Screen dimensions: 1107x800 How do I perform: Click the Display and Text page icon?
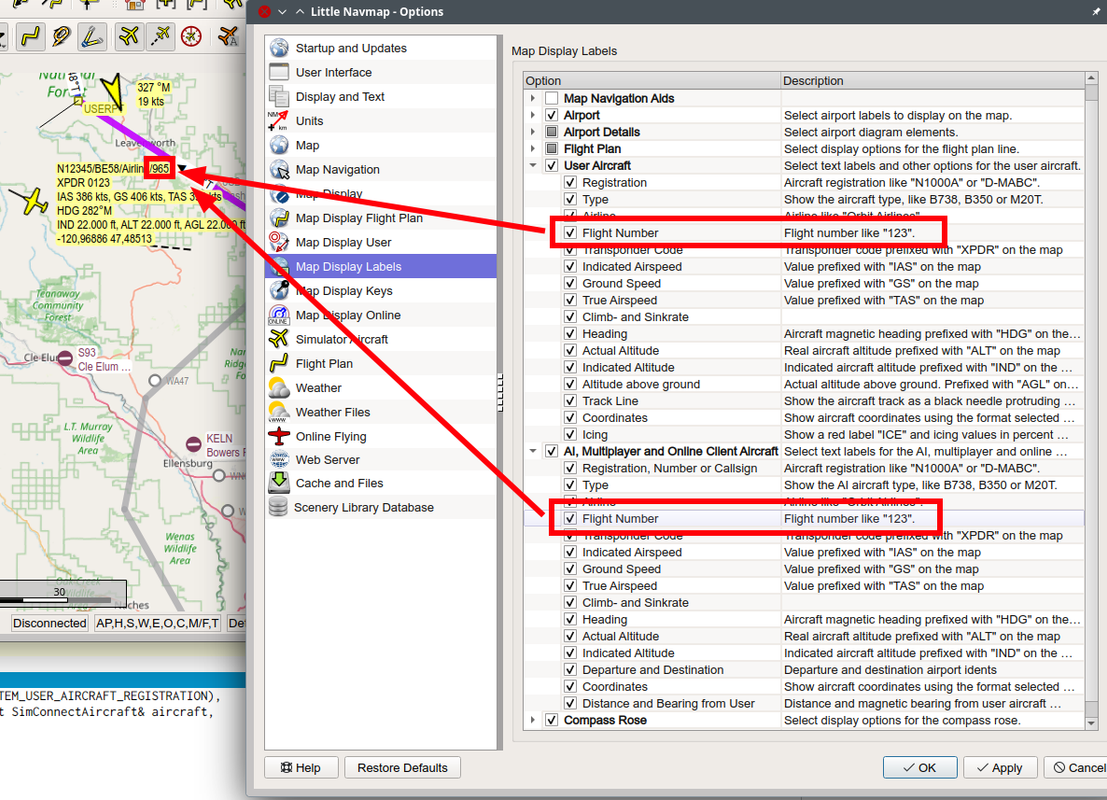(280, 97)
